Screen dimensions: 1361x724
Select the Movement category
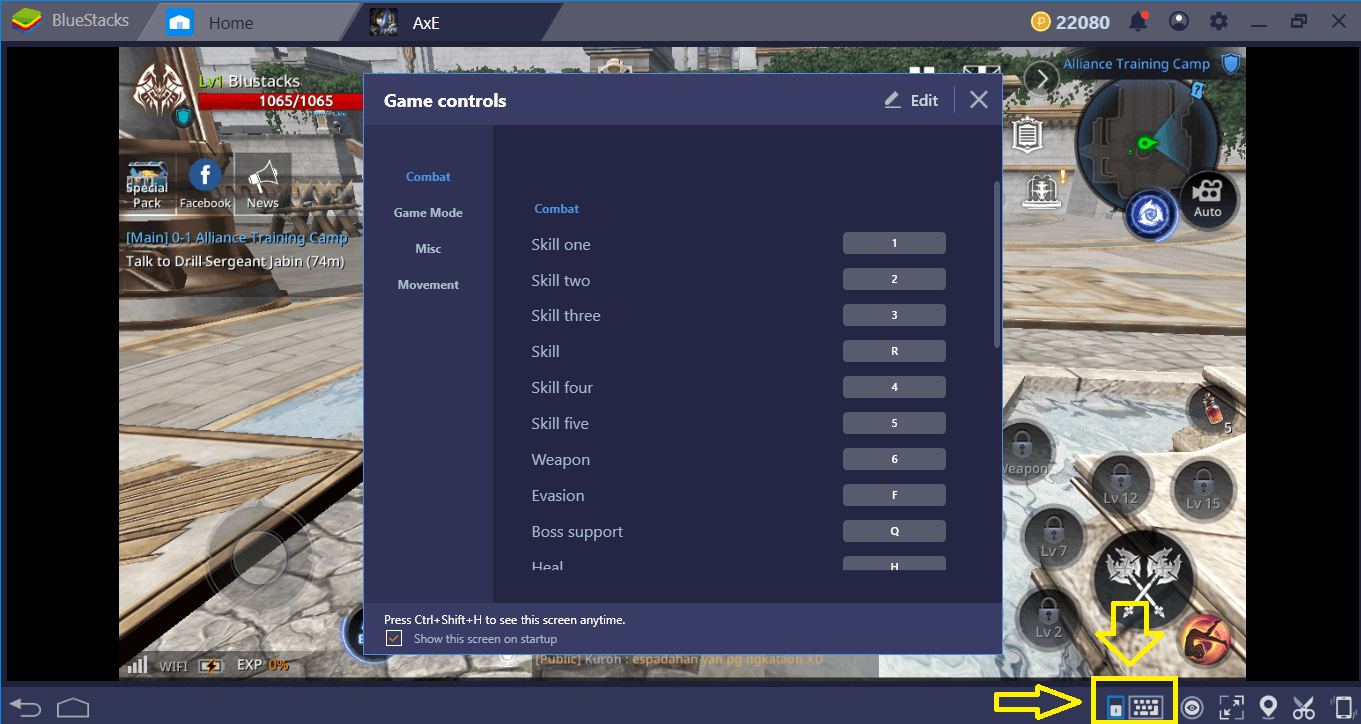[428, 285]
